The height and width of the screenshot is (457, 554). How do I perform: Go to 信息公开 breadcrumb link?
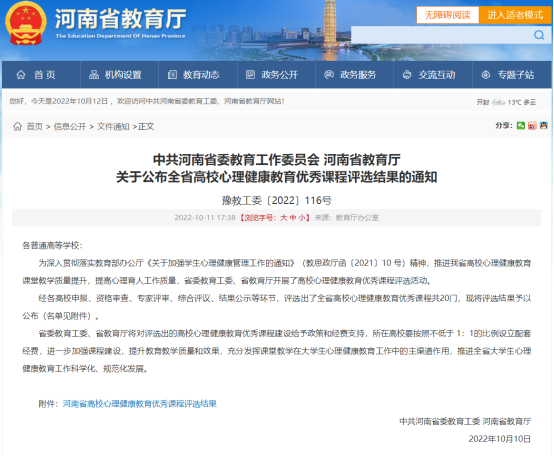pos(70,126)
